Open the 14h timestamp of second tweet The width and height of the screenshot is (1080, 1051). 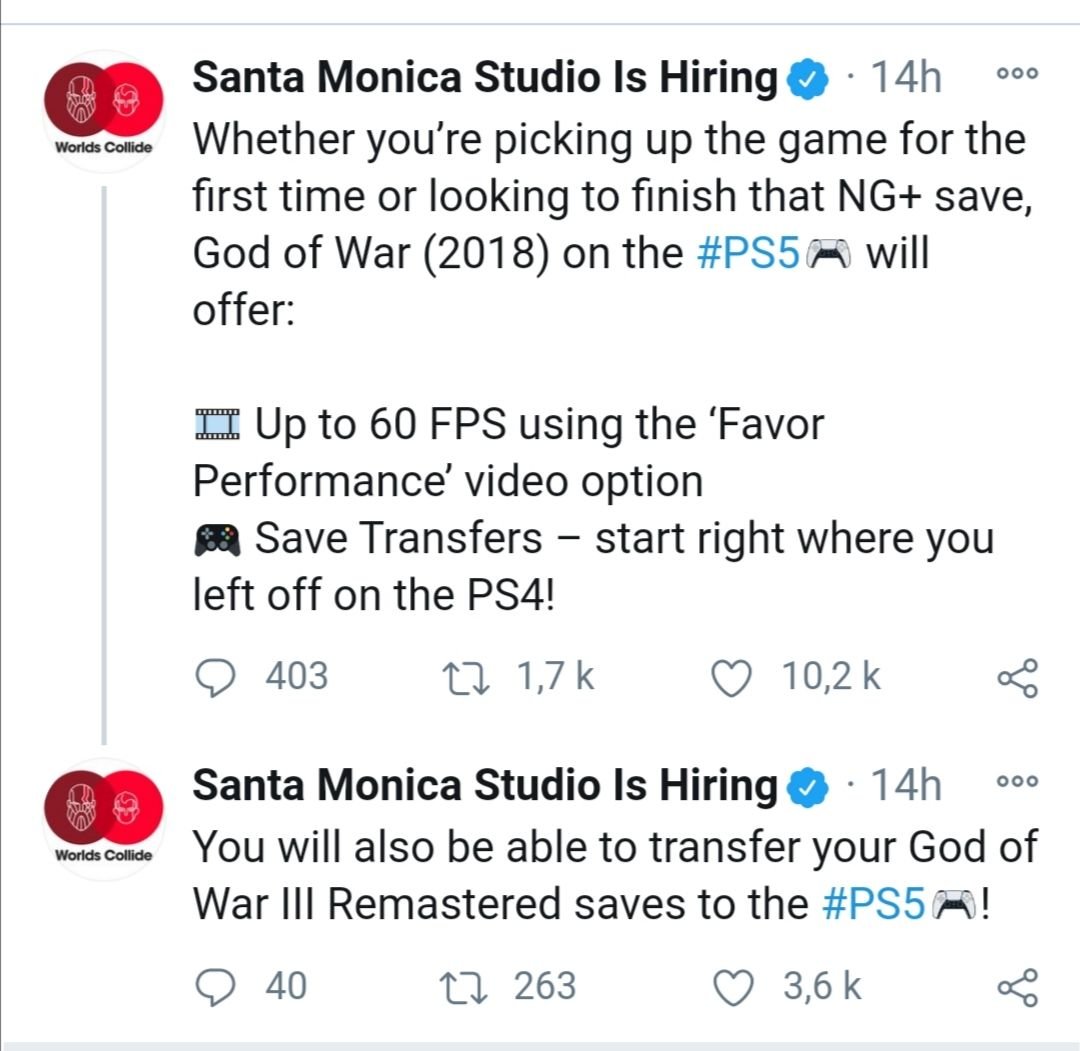pos(906,785)
